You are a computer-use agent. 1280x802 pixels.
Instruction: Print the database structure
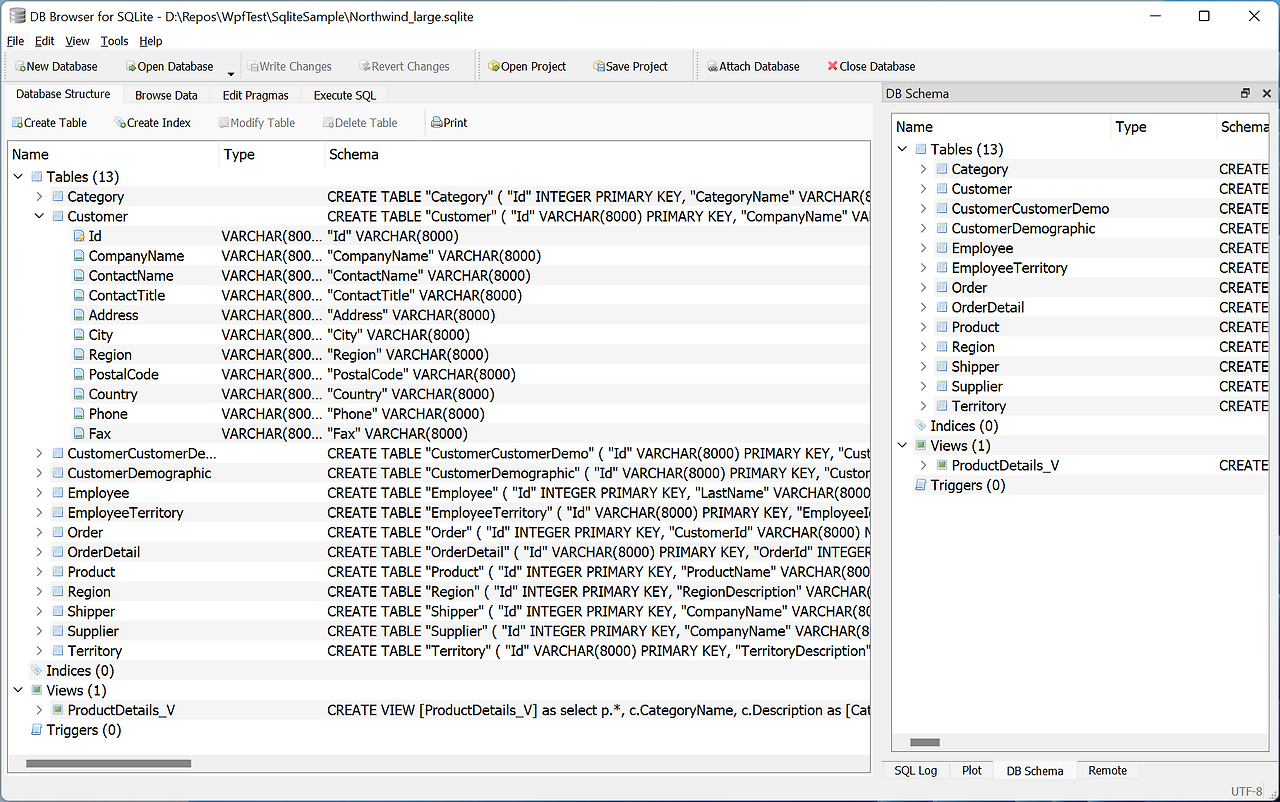coord(447,122)
